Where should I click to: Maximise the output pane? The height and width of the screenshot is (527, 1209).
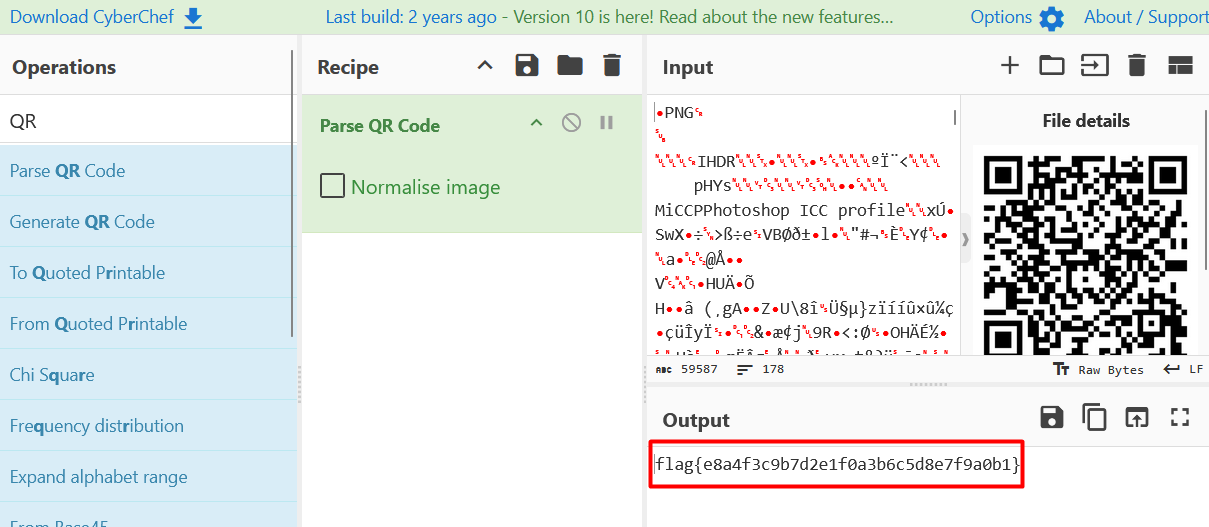click(1180, 418)
